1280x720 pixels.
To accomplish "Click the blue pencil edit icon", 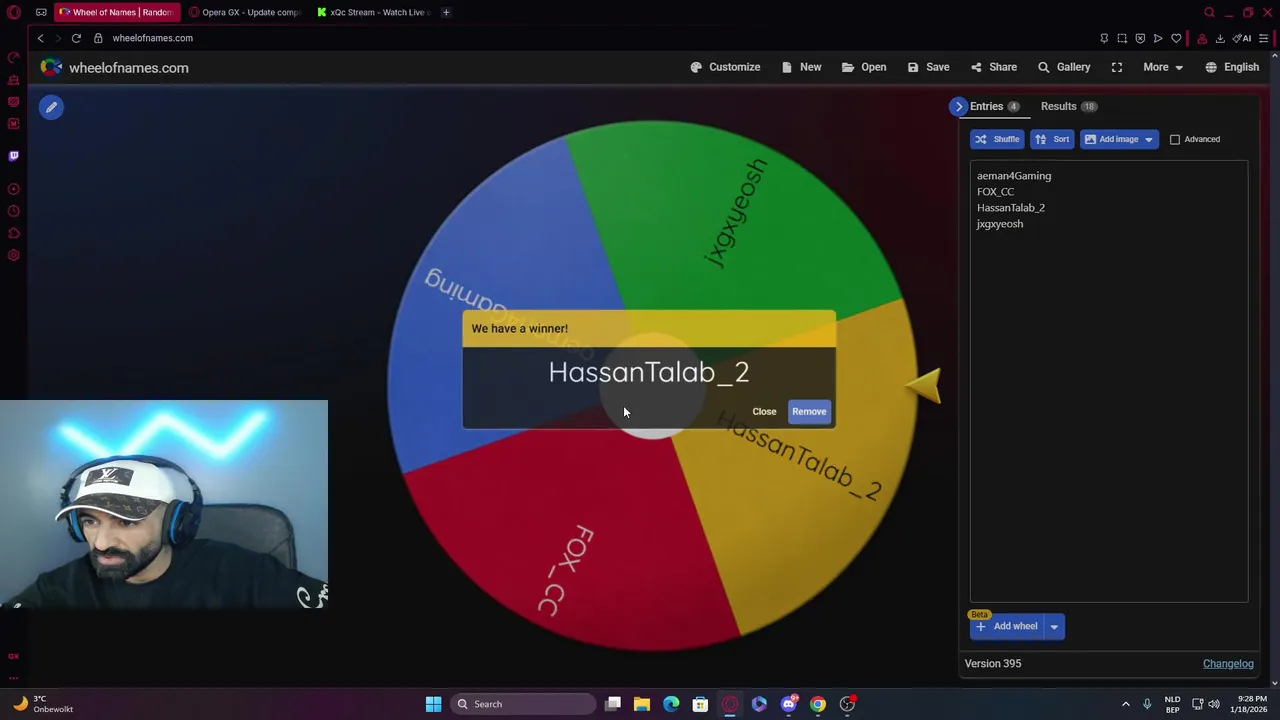I will click(x=52, y=108).
